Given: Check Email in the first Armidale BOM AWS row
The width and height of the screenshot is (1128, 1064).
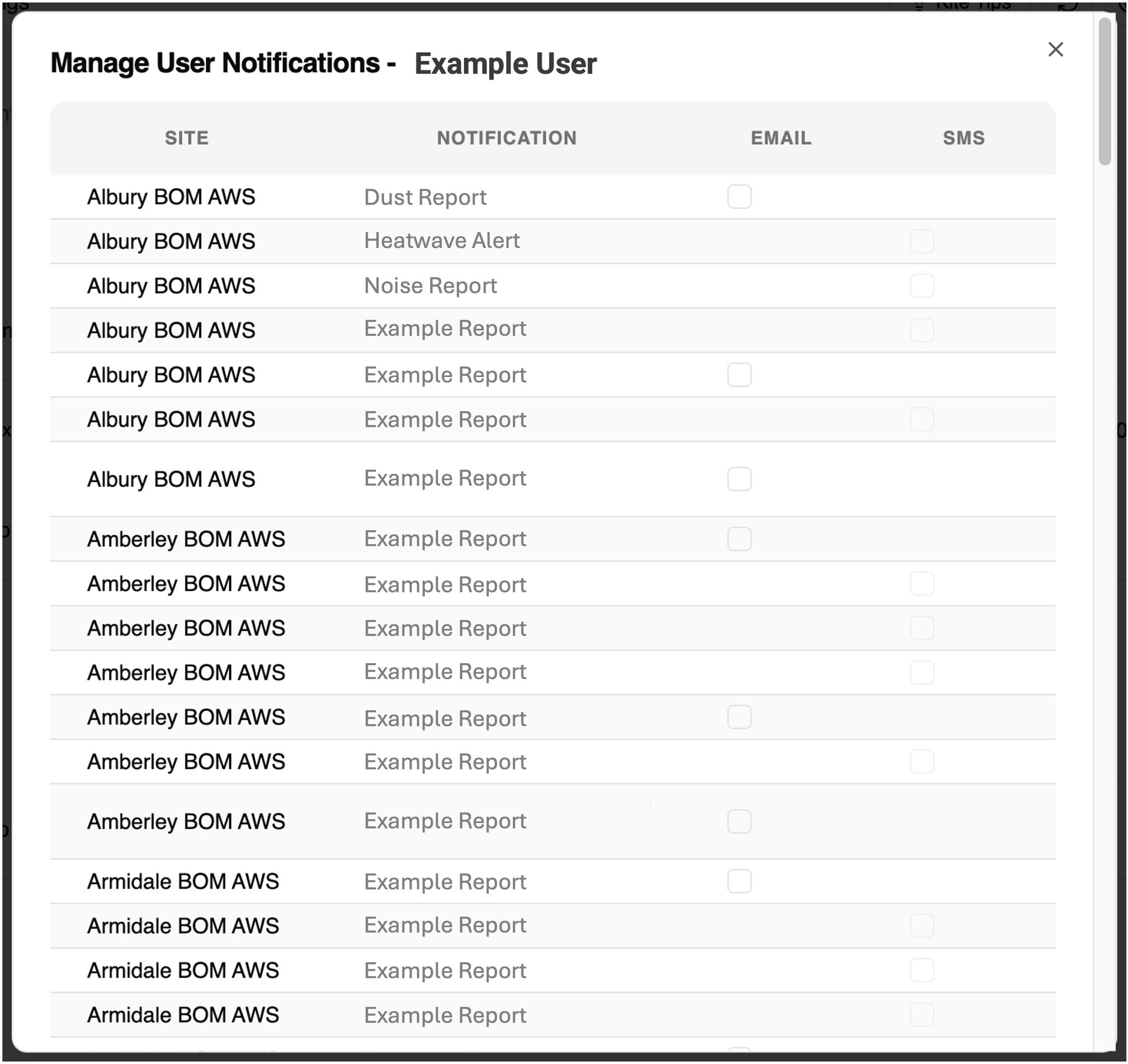Looking at the screenshot, I should coord(739,881).
